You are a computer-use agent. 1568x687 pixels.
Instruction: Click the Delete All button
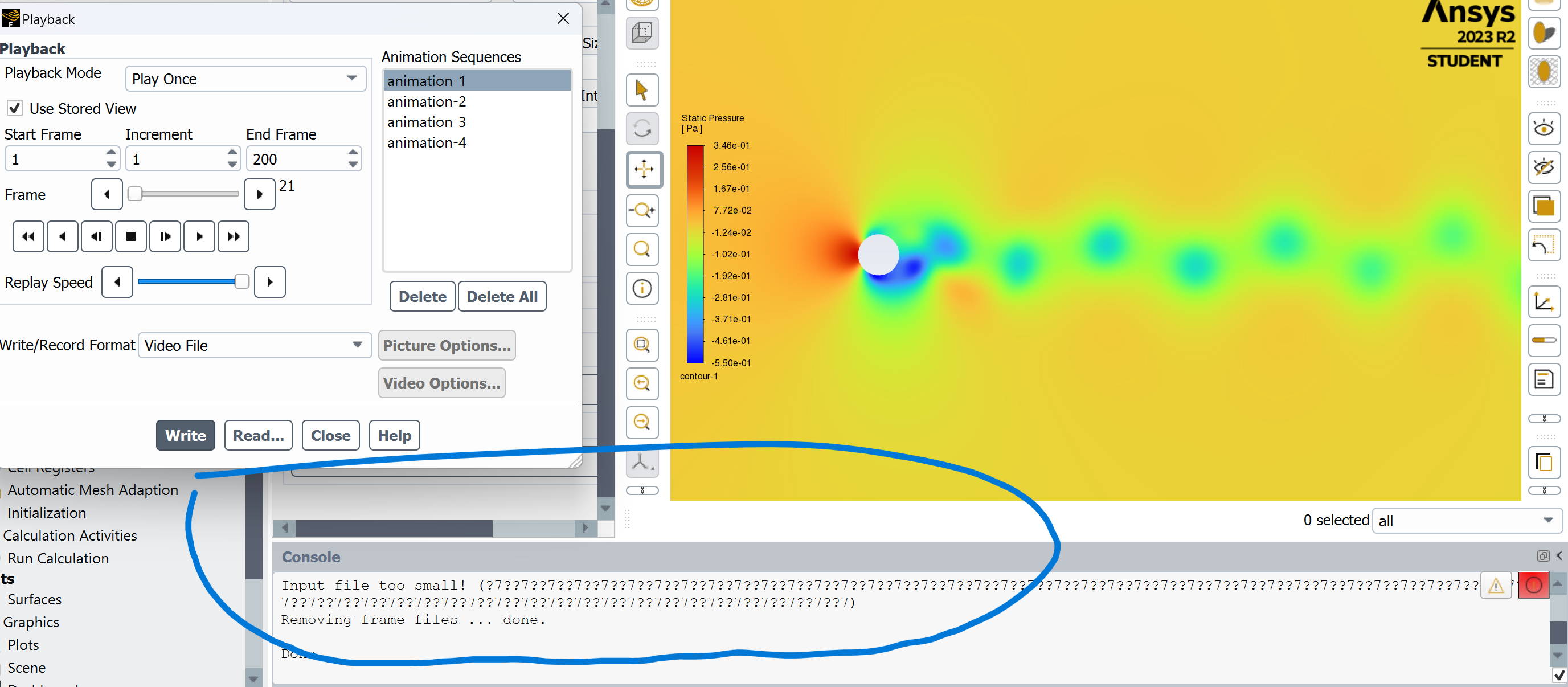[x=502, y=297]
